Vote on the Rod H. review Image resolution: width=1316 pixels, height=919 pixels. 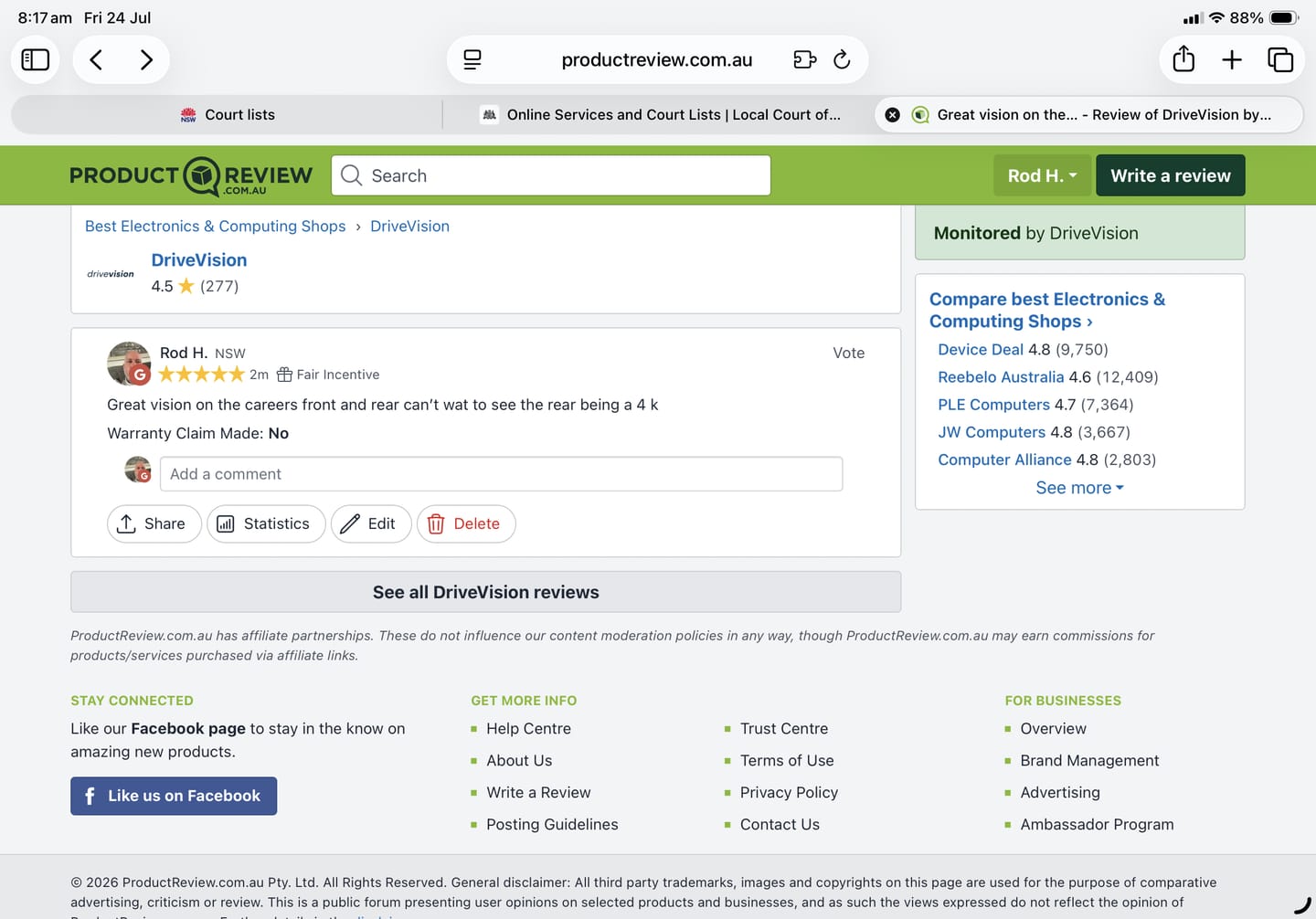coord(848,353)
